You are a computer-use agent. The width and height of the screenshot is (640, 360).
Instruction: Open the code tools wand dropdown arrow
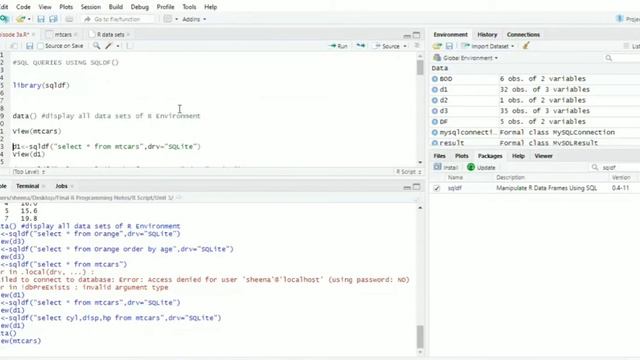pos(118,46)
